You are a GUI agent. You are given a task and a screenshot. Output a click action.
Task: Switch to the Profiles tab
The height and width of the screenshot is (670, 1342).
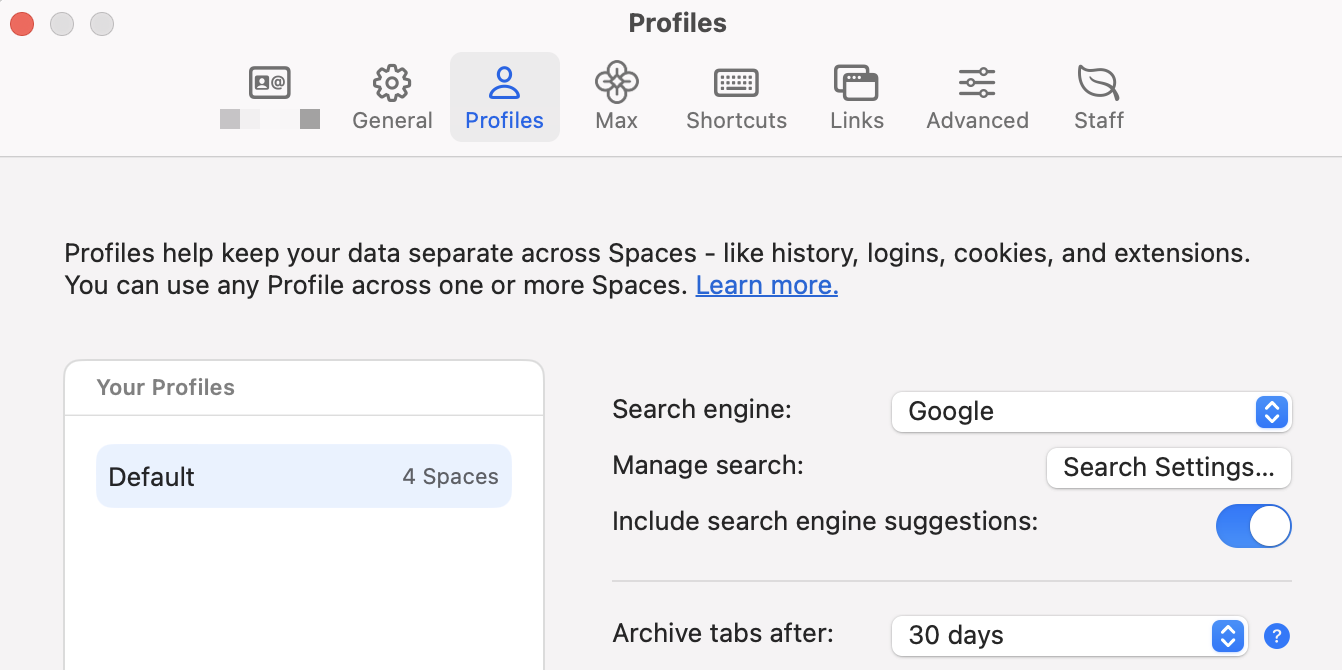click(504, 96)
